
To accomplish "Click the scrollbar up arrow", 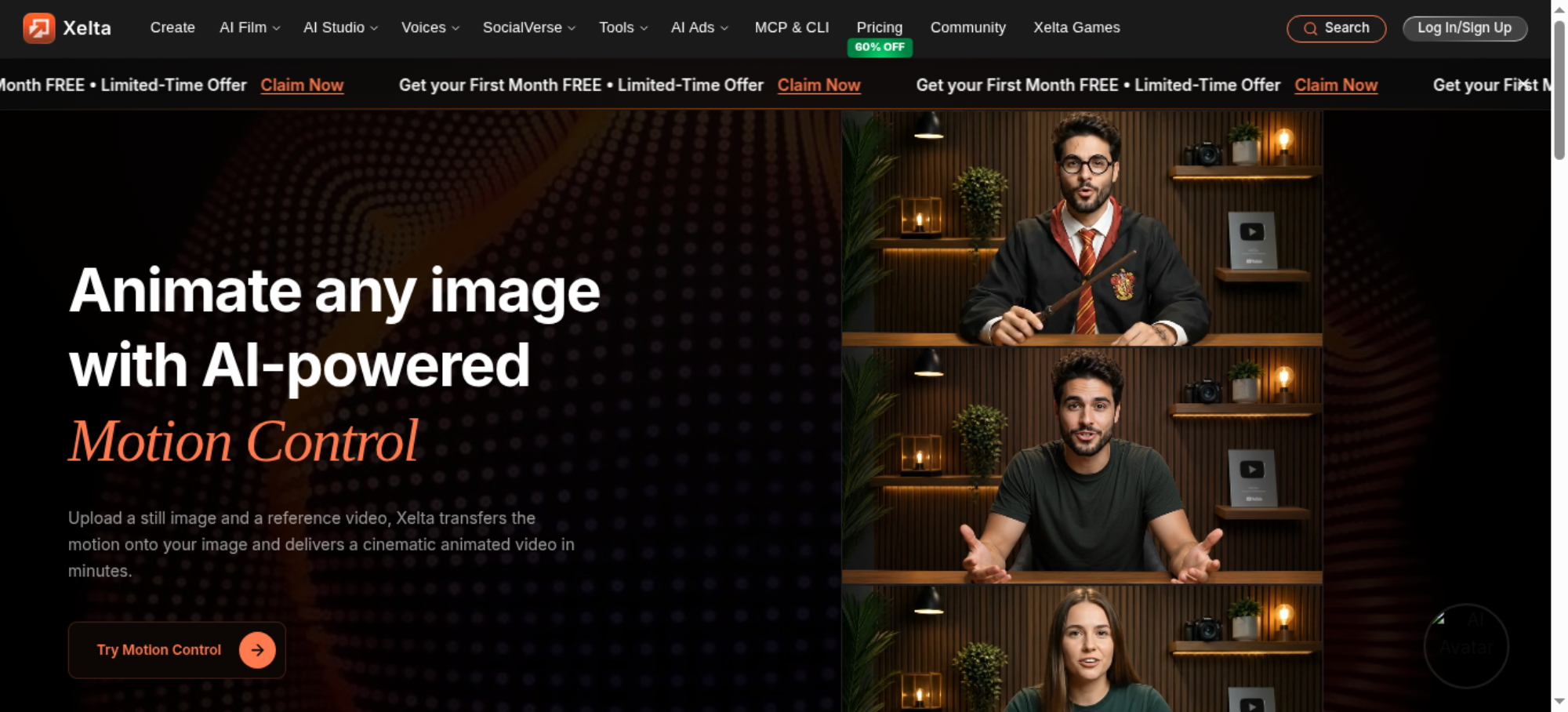I will point(1559,9).
